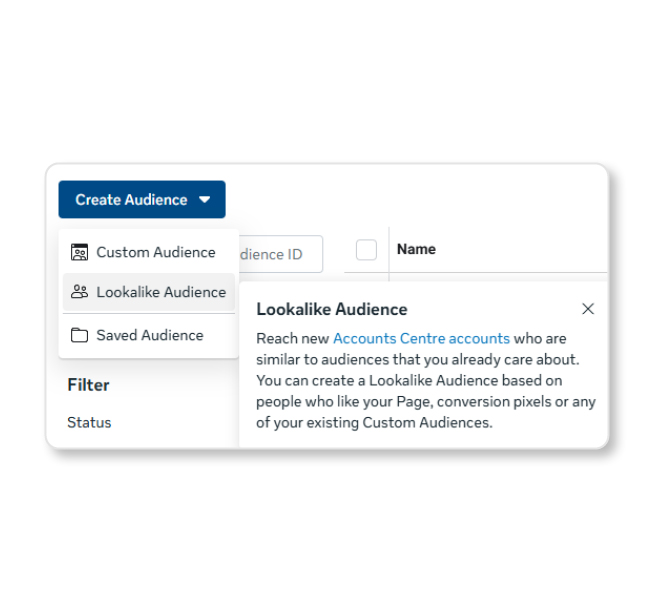The image size is (654, 612).
Task: Click the Filter section heading
Action: (88, 385)
